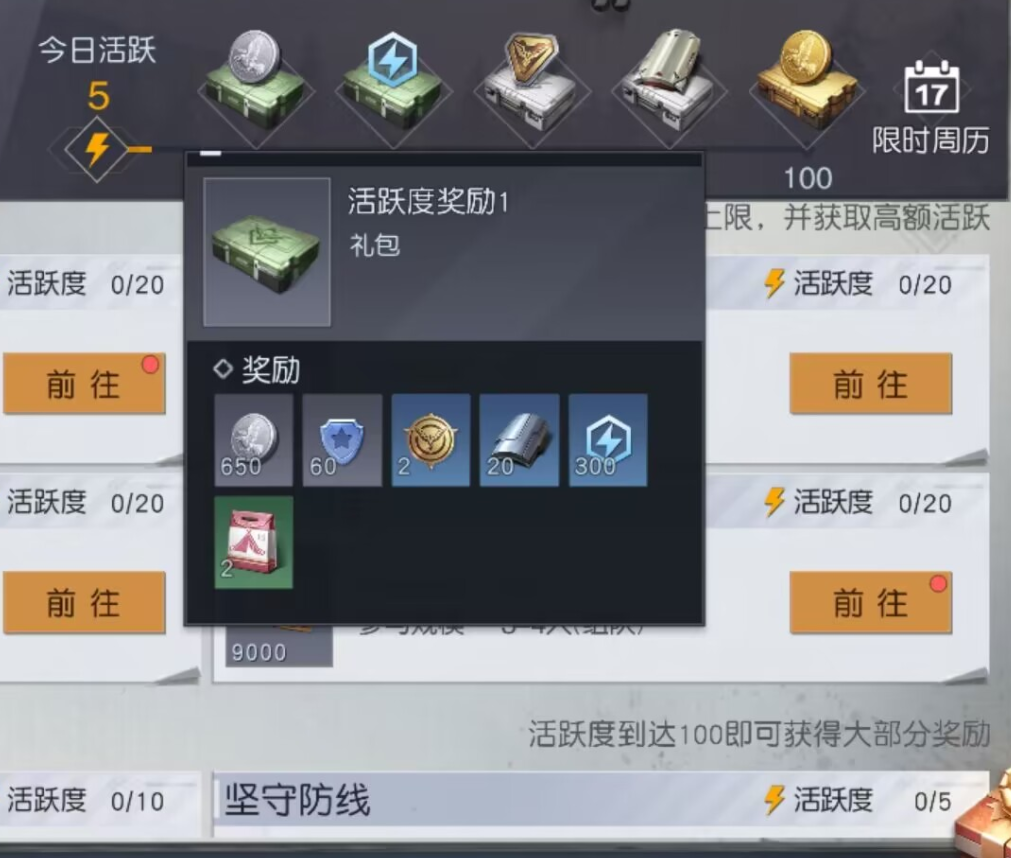Tap the red gift bag reward item
This screenshot has height=858, width=1011.
tap(253, 542)
